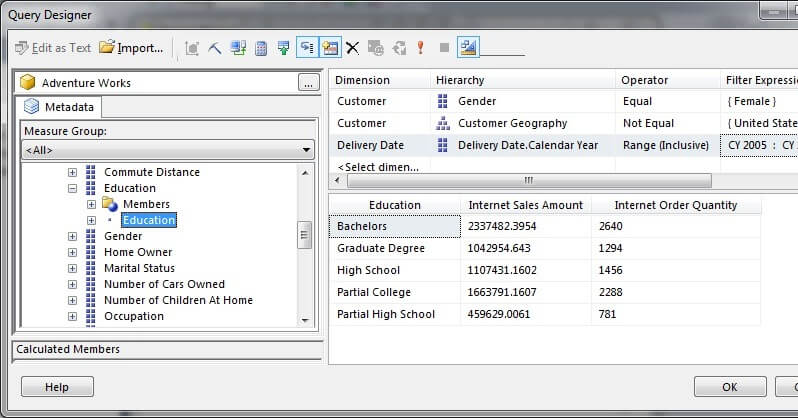Screen dimensions: 798x418
Task: Run the query with the red exclamation icon
Action: click(x=420, y=48)
